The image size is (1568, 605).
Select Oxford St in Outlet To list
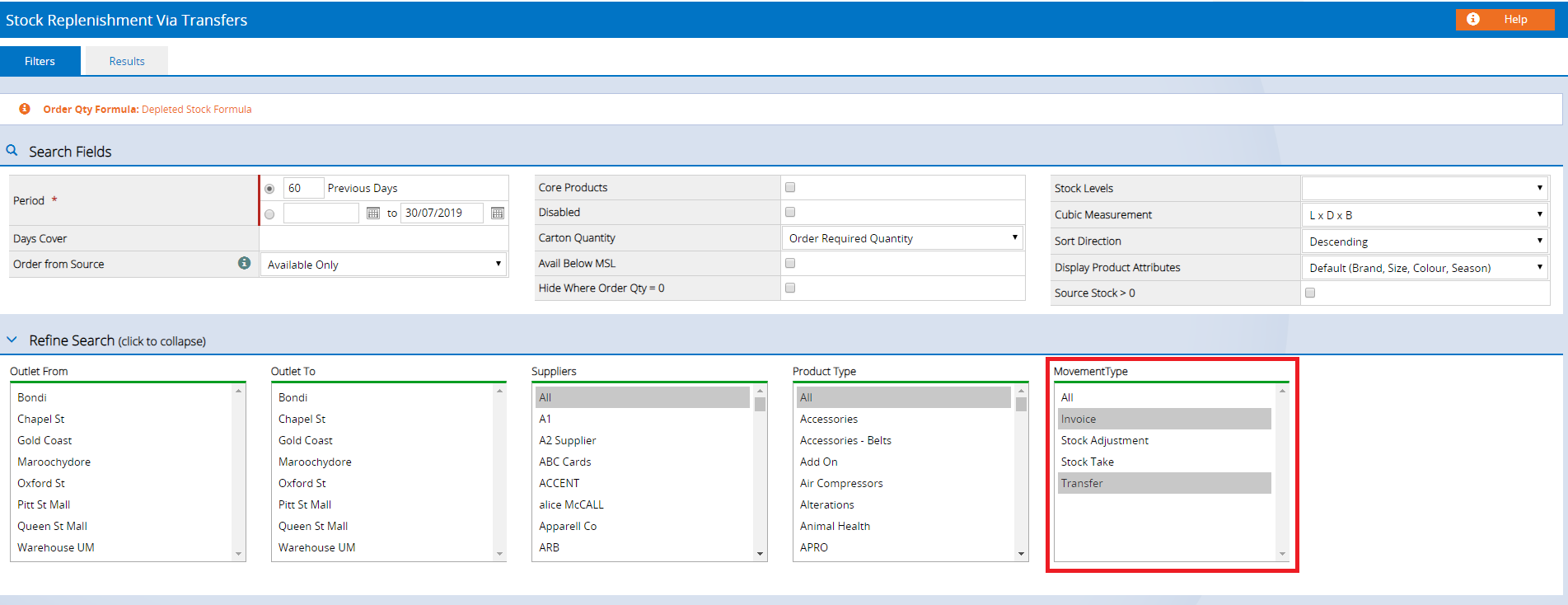382,483
